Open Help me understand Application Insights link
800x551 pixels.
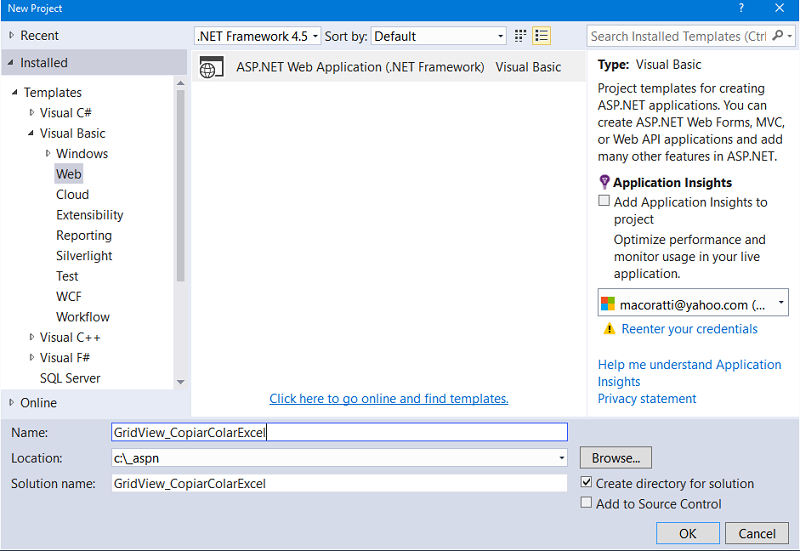point(689,373)
